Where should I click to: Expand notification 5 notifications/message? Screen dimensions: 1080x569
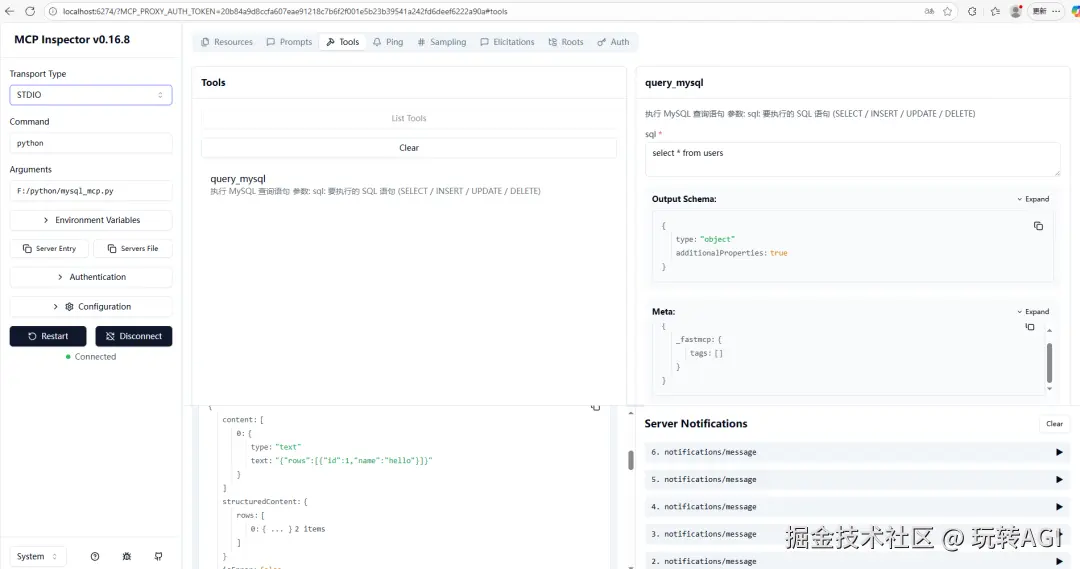click(858, 479)
